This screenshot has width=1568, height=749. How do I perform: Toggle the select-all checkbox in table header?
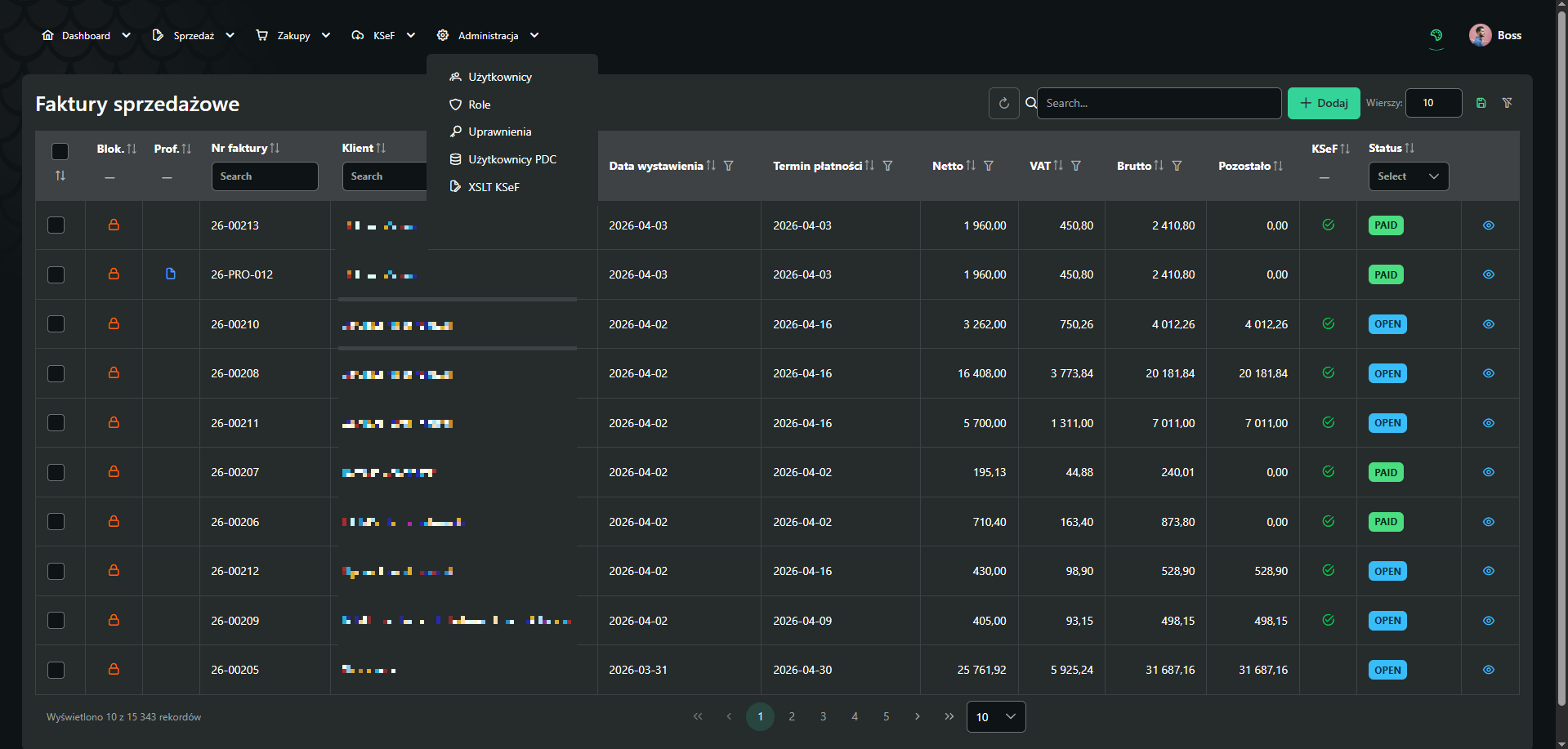pyautogui.click(x=60, y=150)
